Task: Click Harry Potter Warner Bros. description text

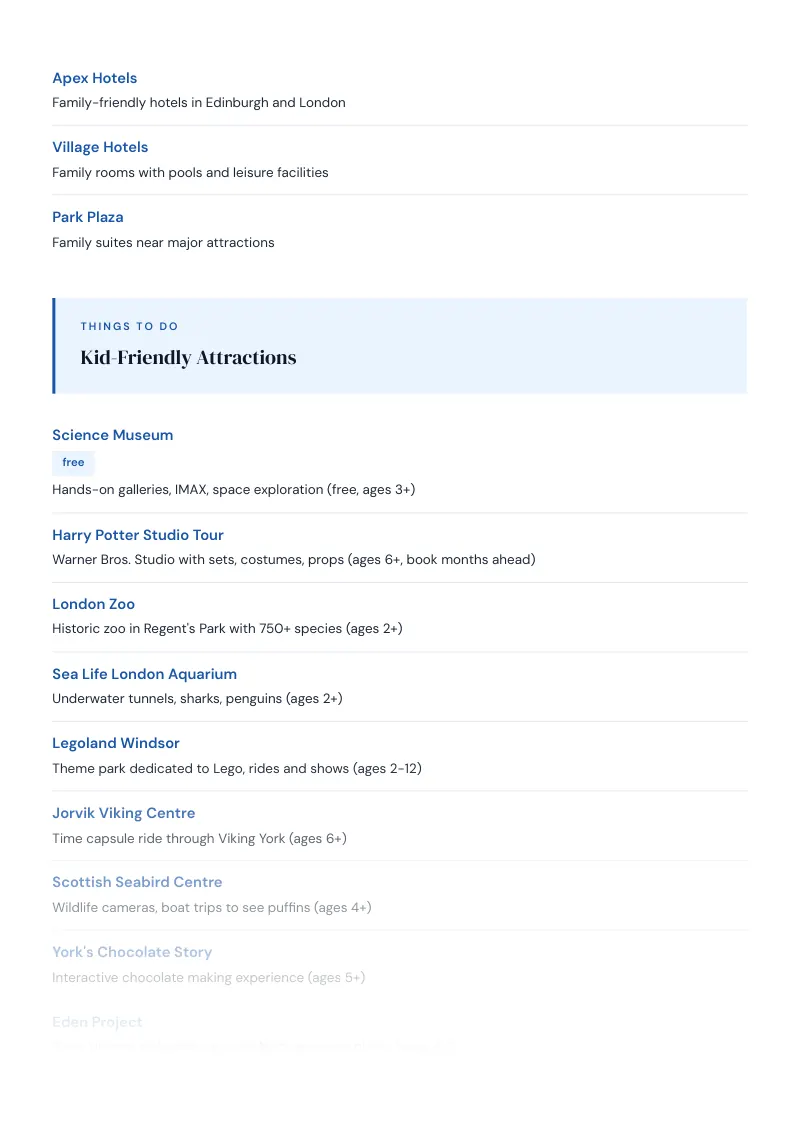Action: [x=294, y=560]
